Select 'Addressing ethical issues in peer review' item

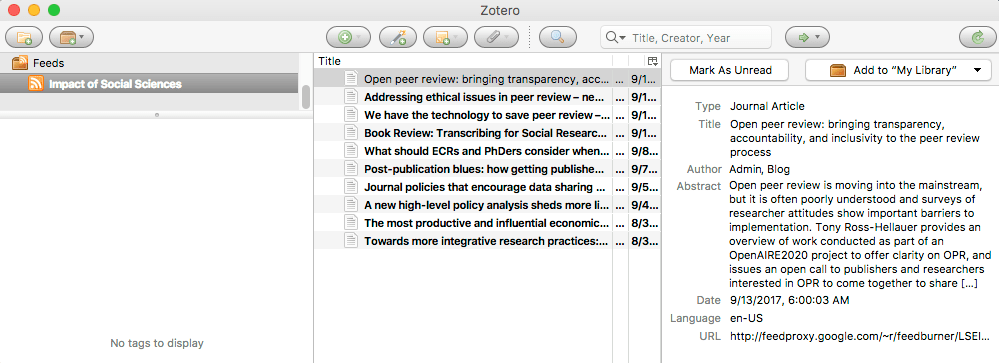(487, 97)
